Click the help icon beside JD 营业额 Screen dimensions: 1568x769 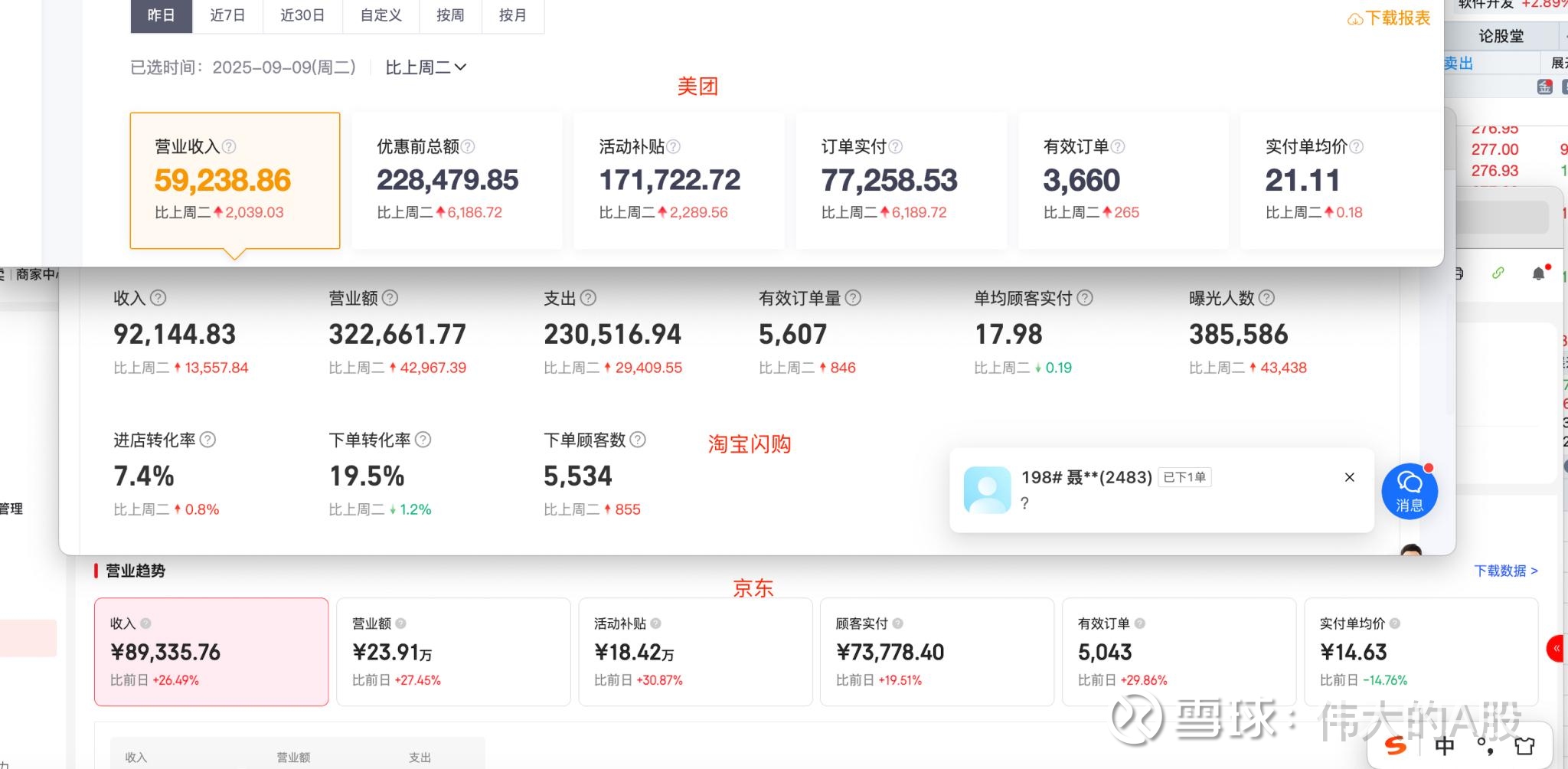coord(400,623)
